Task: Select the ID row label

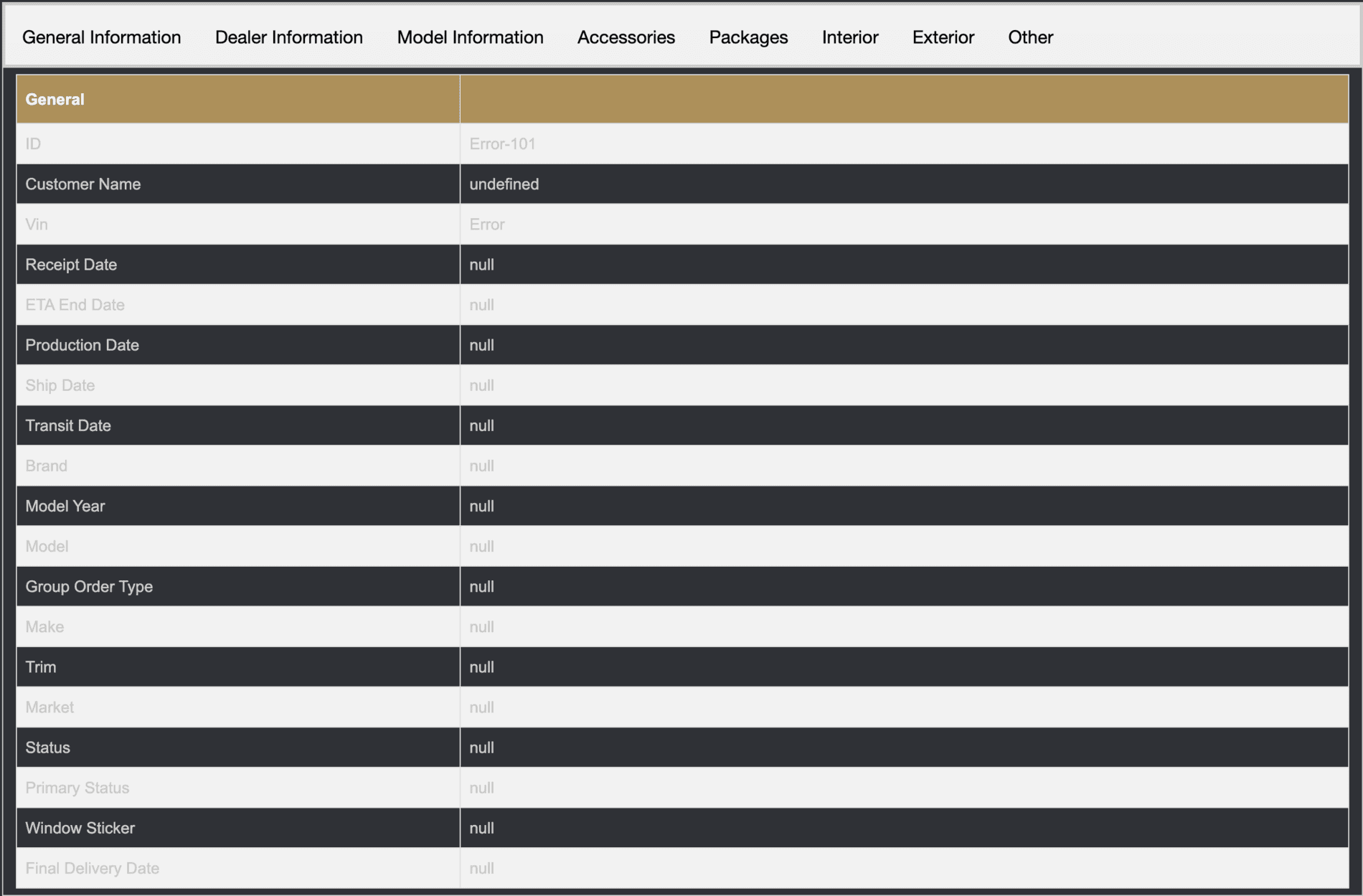Action: (x=33, y=144)
